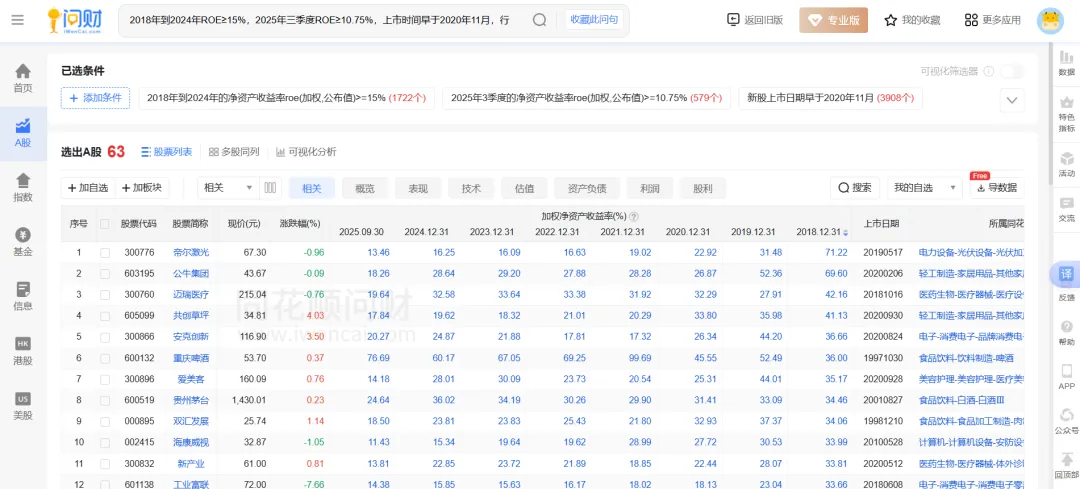This screenshot has width=1080, height=489.
Task: Switch to 多股同列 view
Action: click(x=233, y=152)
